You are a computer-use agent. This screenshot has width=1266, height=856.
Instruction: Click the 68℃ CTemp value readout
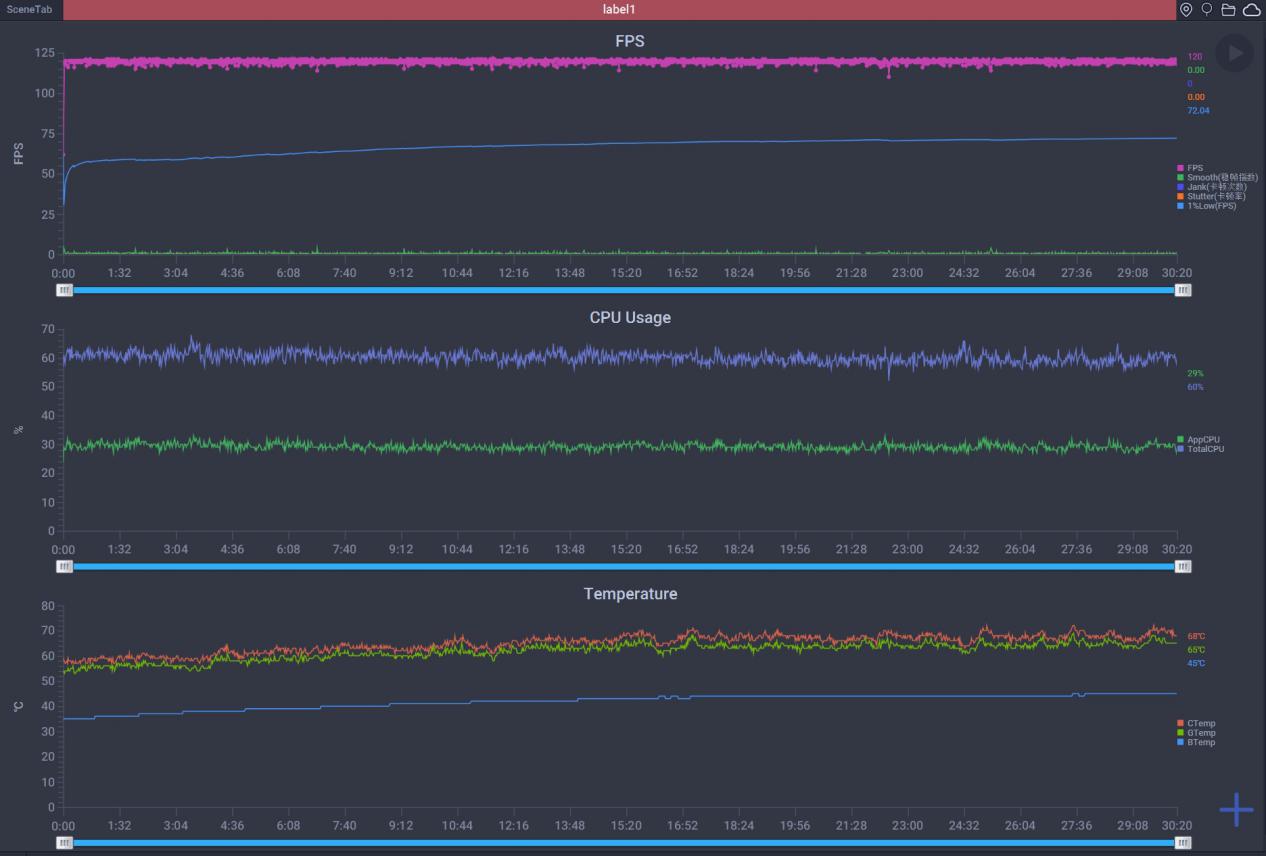(1196, 636)
